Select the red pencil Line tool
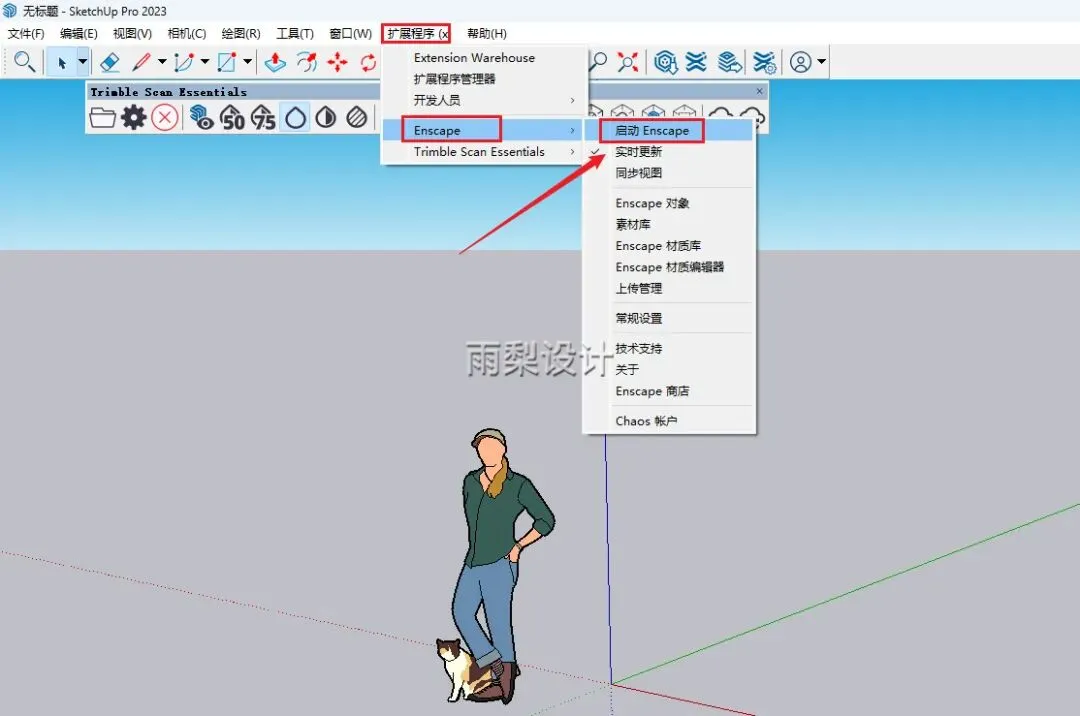The width and height of the screenshot is (1080, 716). coord(141,62)
